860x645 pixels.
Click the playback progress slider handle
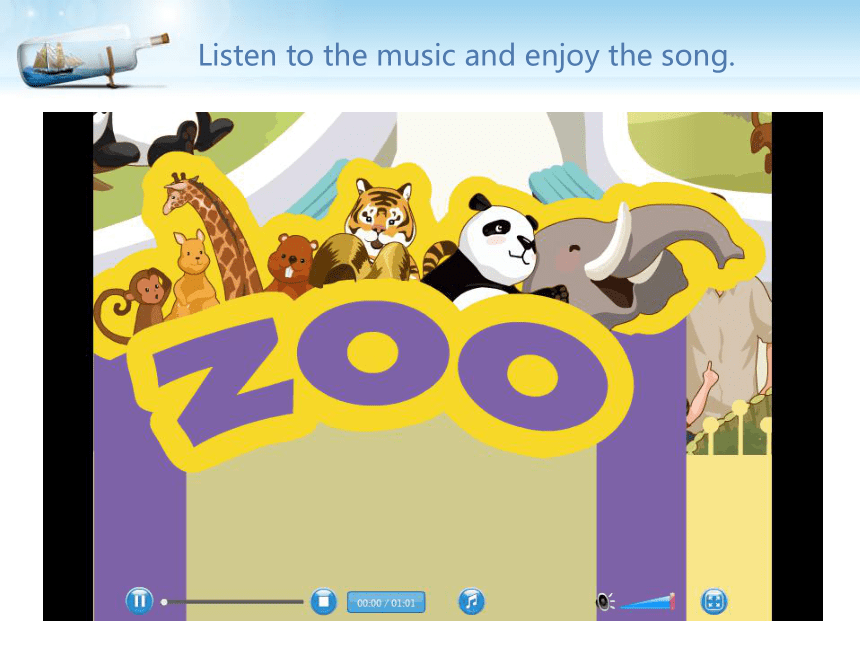[163, 602]
